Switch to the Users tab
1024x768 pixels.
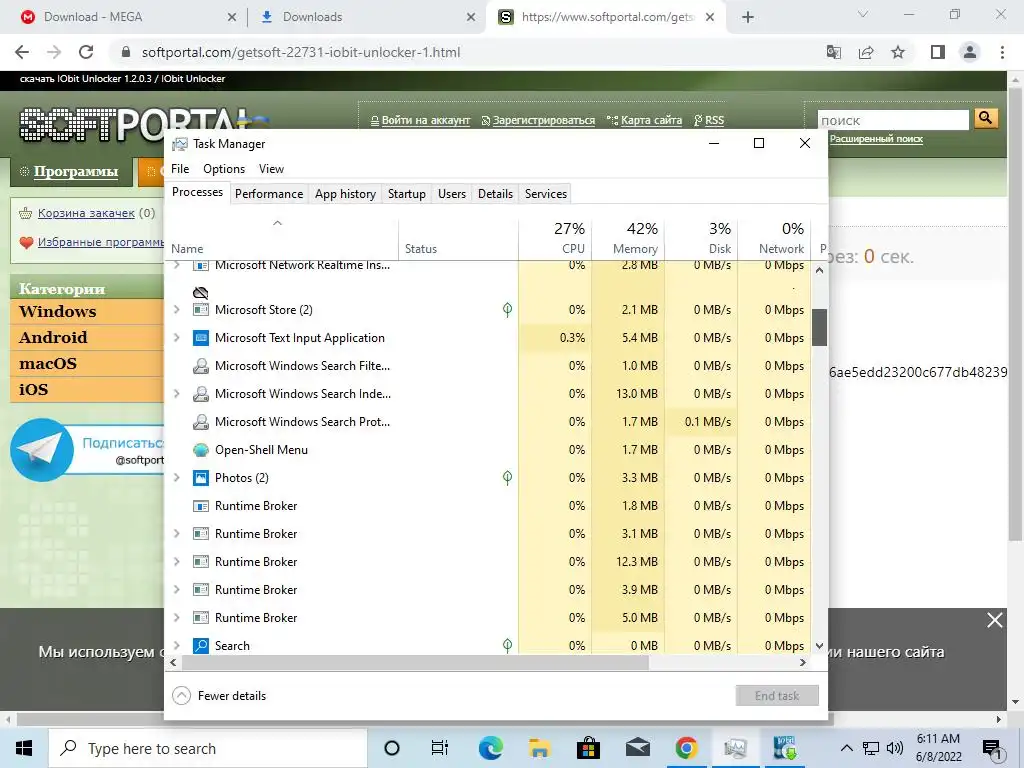coord(452,194)
